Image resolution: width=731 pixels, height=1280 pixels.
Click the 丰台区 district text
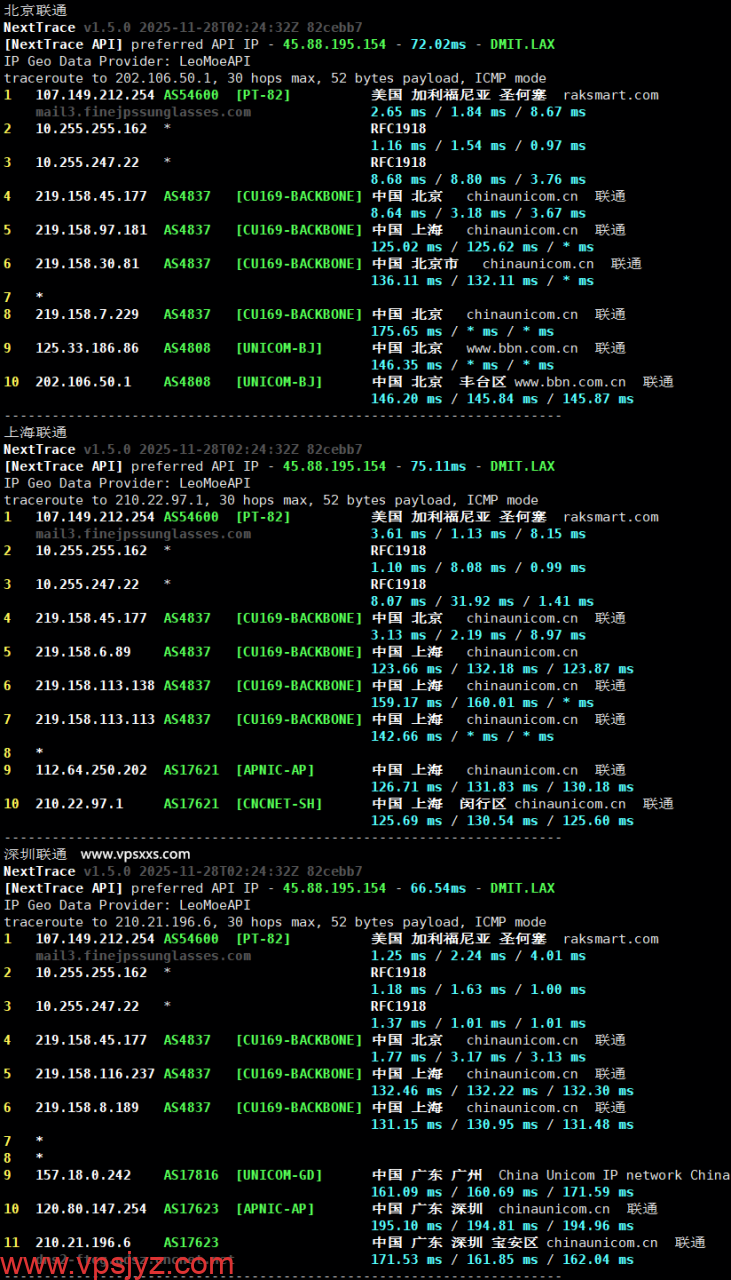[x=483, y=382]
